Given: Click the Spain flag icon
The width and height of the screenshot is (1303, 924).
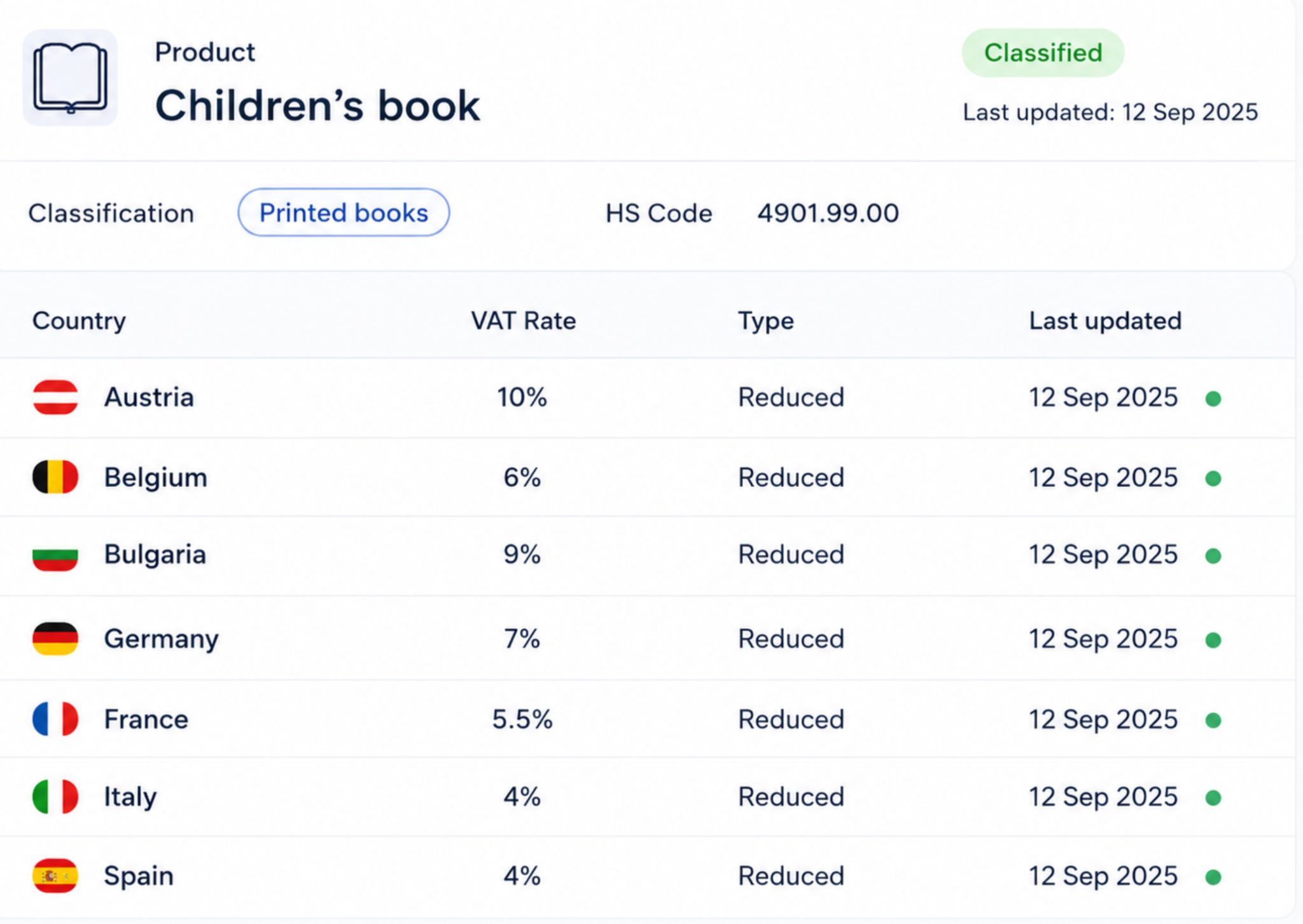Looking at the screenshot, I should 55,876.
